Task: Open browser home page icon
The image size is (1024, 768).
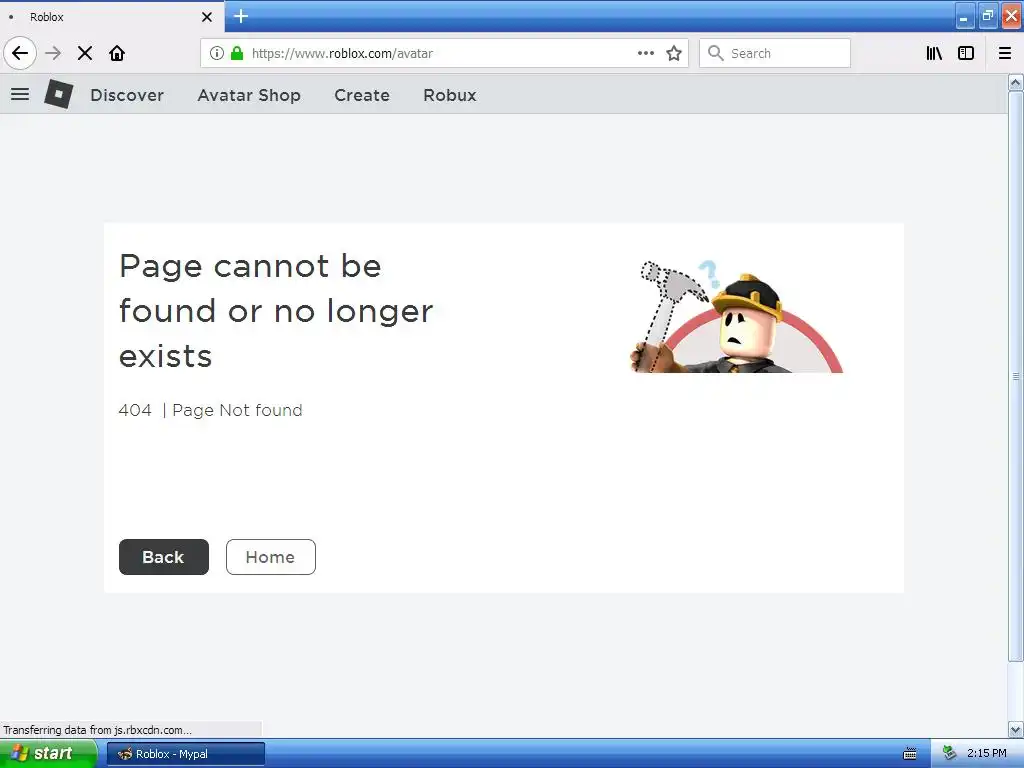Action: click(x=117, y=53)
